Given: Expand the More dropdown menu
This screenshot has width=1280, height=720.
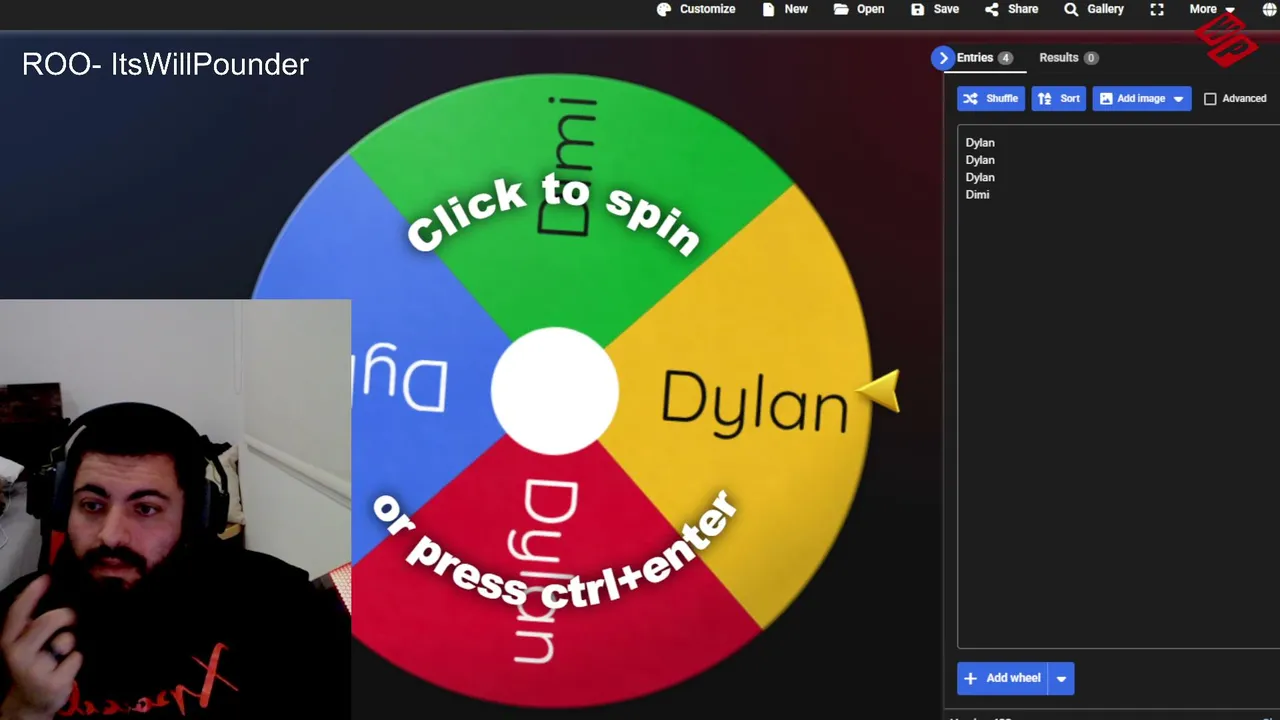Looking at the screenshot, I should point(1212,9).
